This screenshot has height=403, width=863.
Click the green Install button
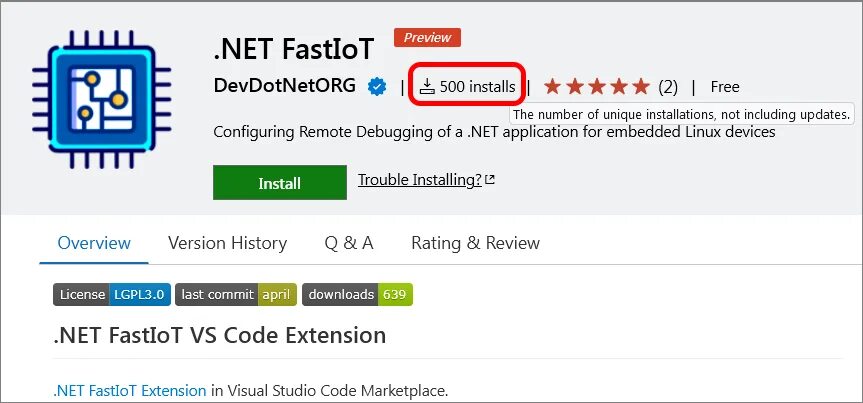click(280, 182)
